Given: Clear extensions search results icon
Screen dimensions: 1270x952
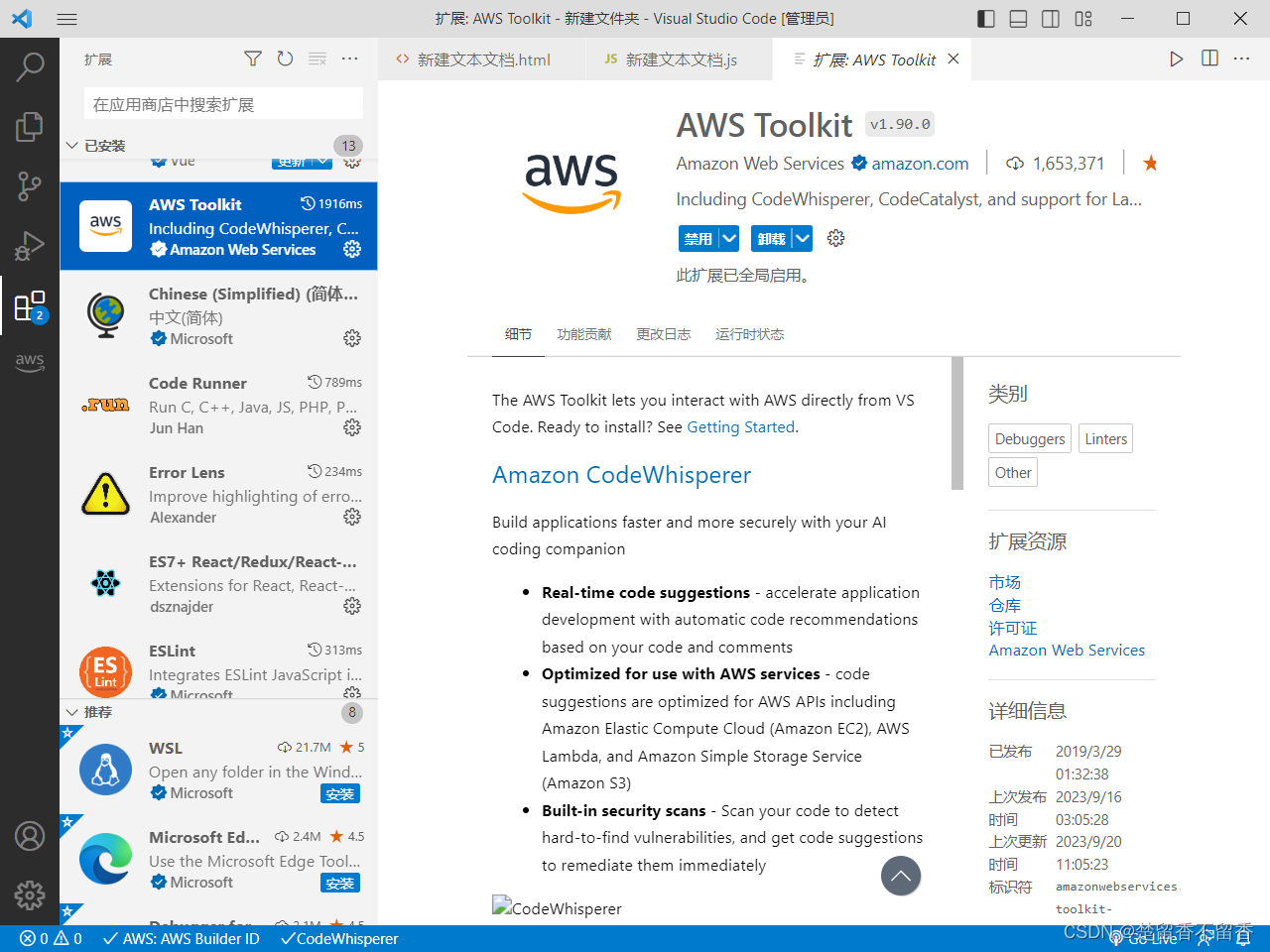Looking at the screenshot, I should (x=317, y=59).
